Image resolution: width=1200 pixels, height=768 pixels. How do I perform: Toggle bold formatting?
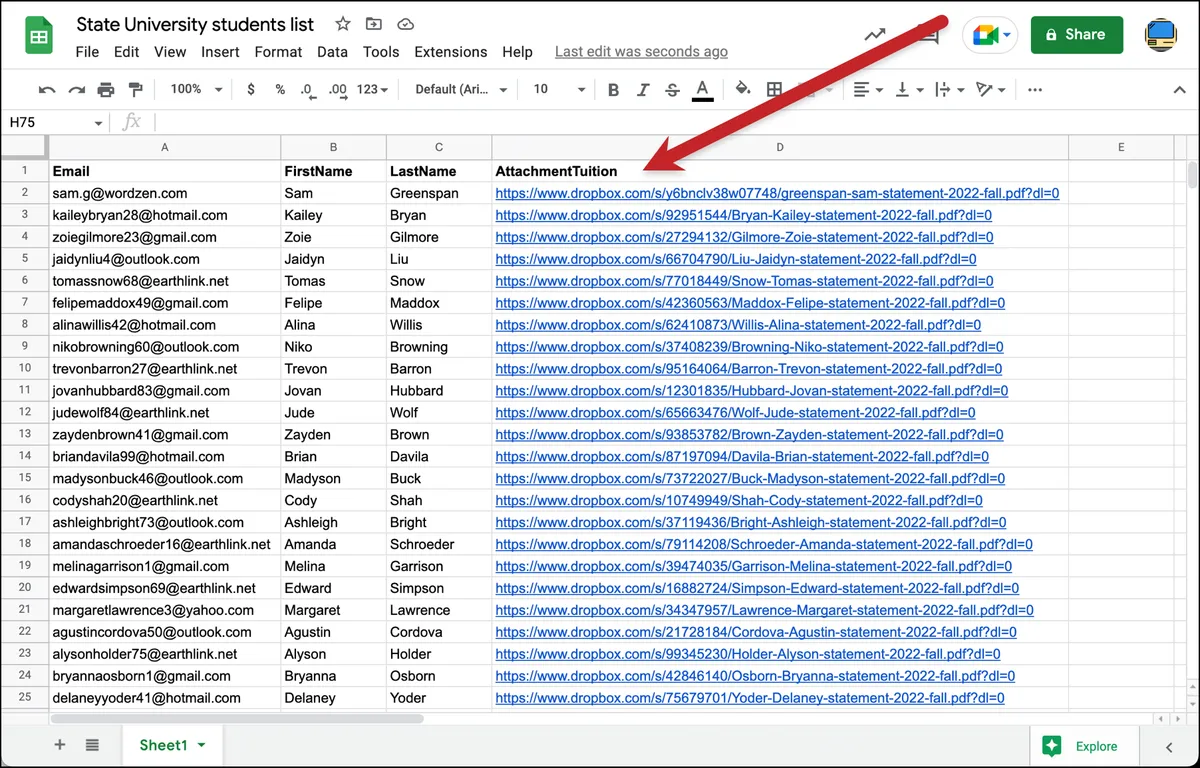(613, 89)
